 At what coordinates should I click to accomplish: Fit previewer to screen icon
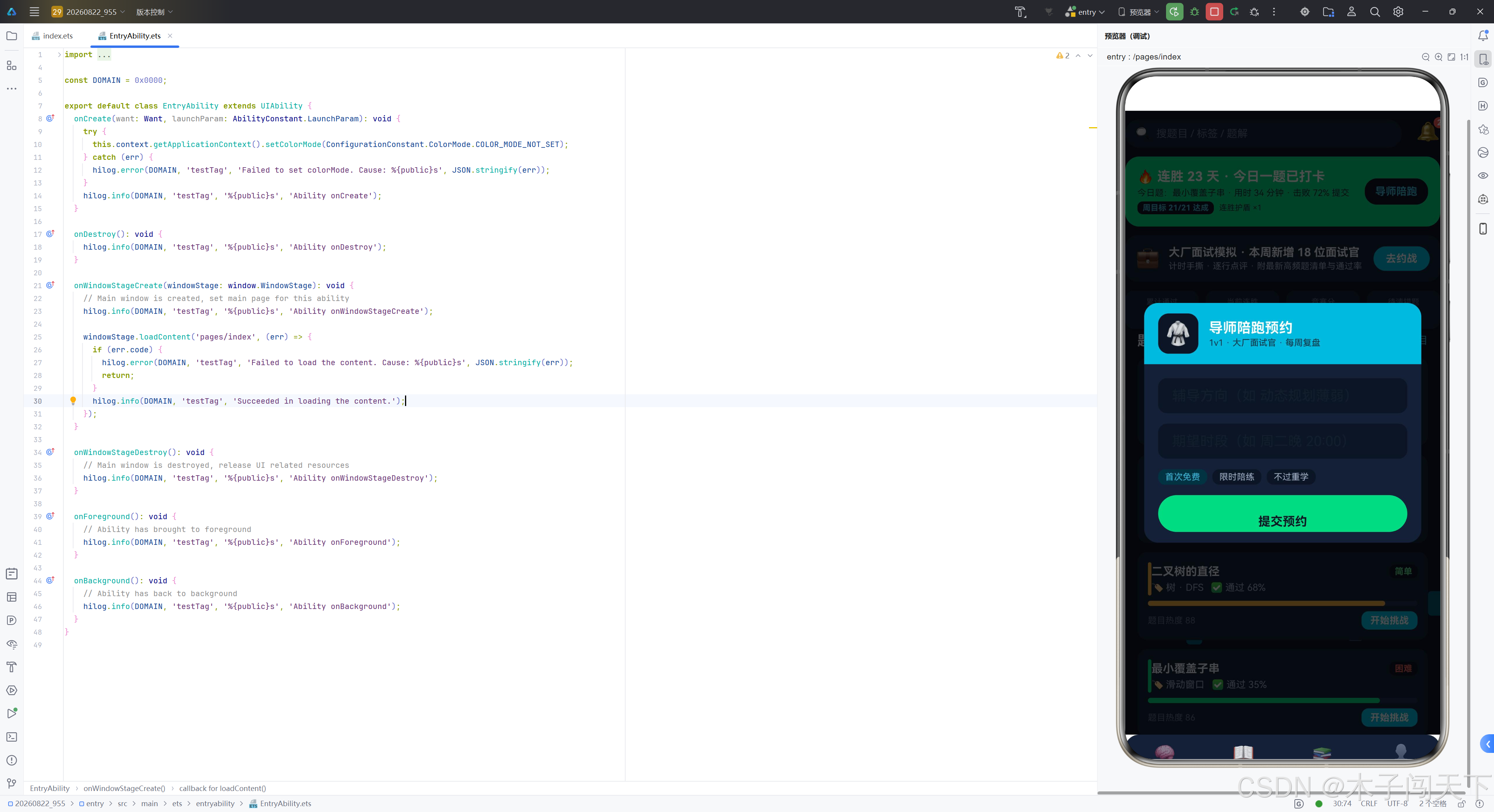(x=1451, y=57)
